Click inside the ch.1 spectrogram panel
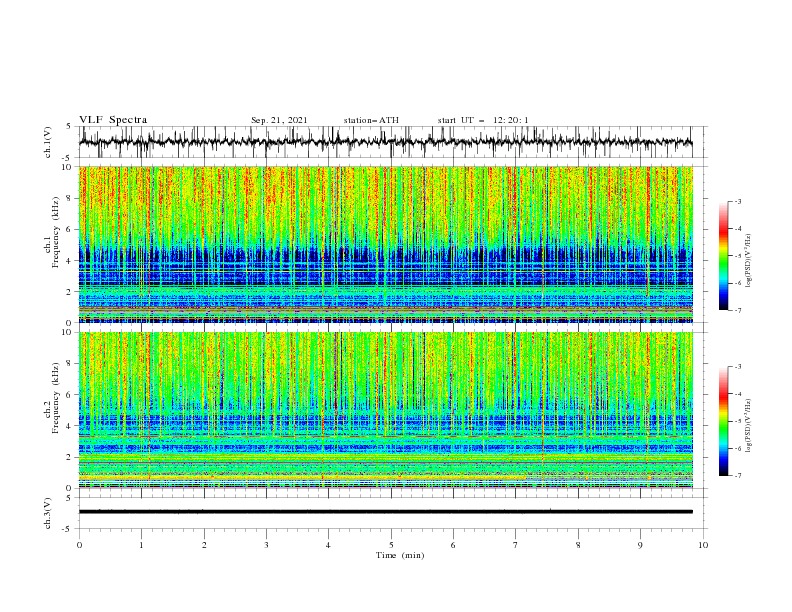Screen dimensions: 792x612 point(386,244)
